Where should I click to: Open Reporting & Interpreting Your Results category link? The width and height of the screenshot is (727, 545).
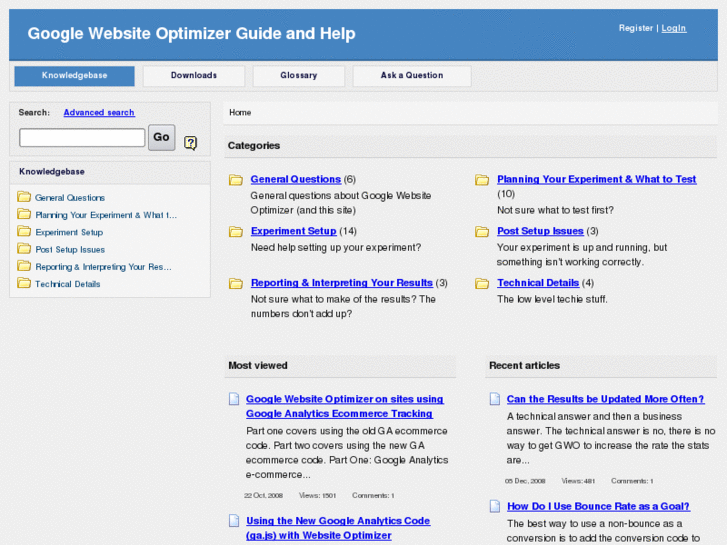(x=342, y=283)
